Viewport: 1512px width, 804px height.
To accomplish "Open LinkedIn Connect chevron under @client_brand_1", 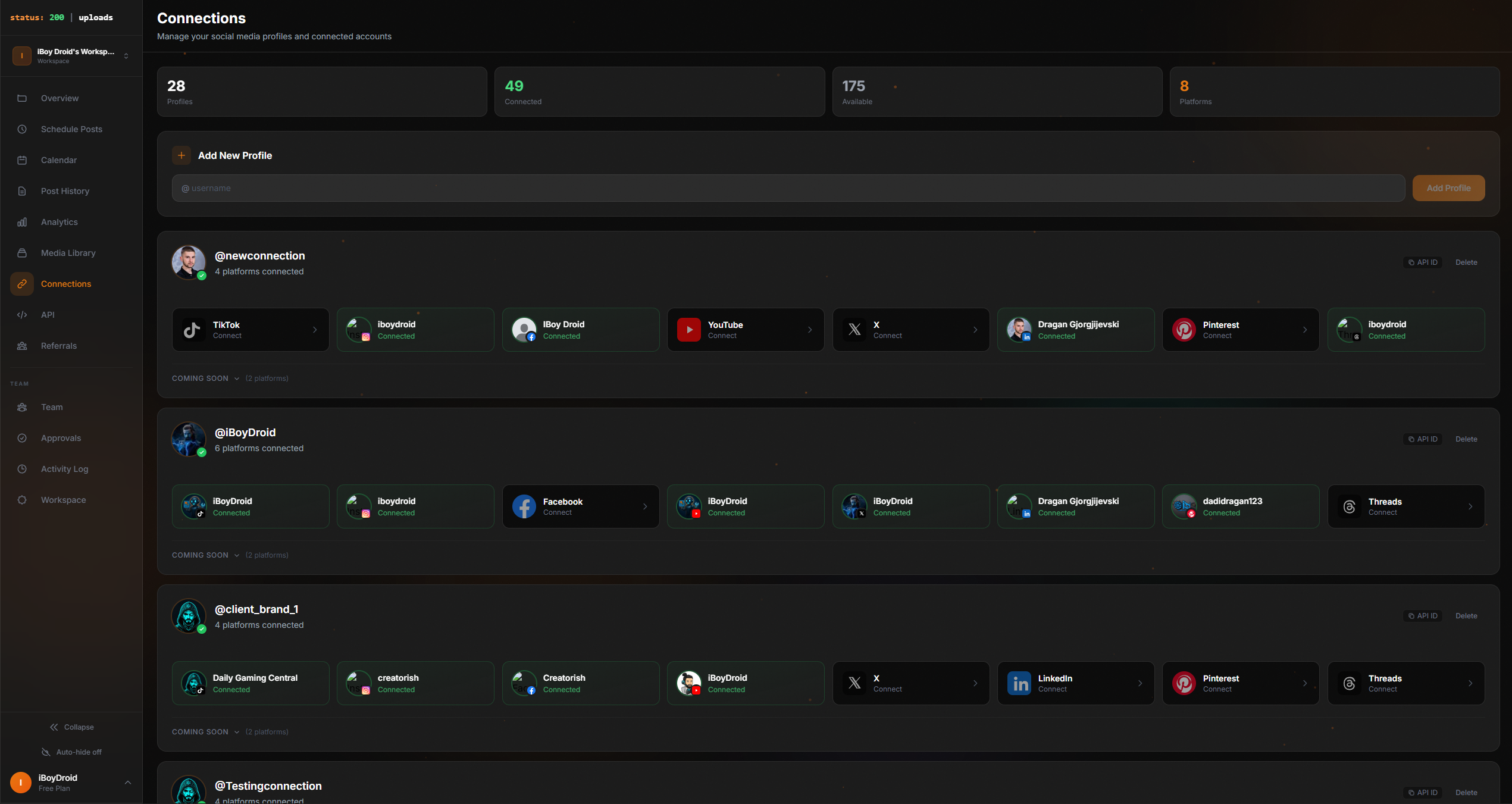I will click(x=1140, y=683).
